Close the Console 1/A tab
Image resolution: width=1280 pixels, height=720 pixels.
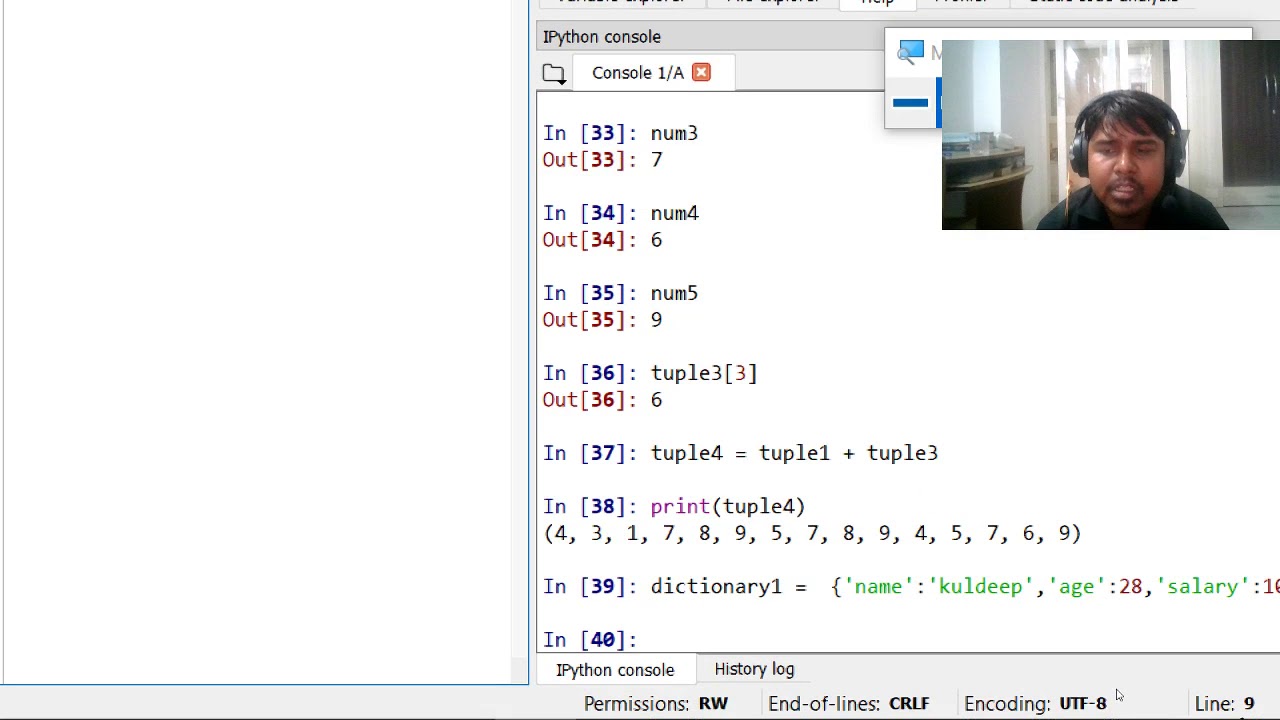[x=702, y=72]
